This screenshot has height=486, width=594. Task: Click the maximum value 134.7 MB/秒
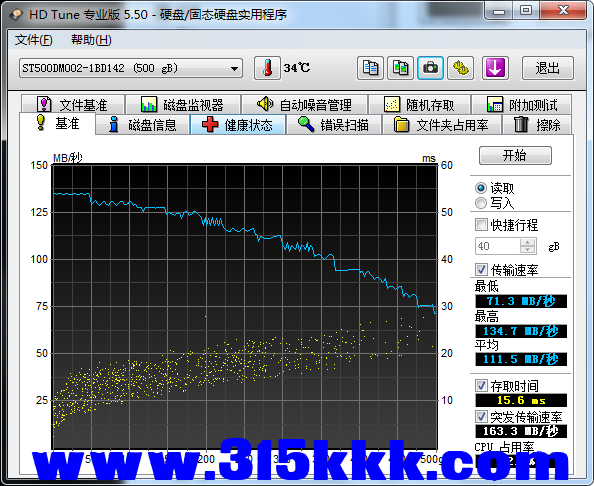point(521,331)
